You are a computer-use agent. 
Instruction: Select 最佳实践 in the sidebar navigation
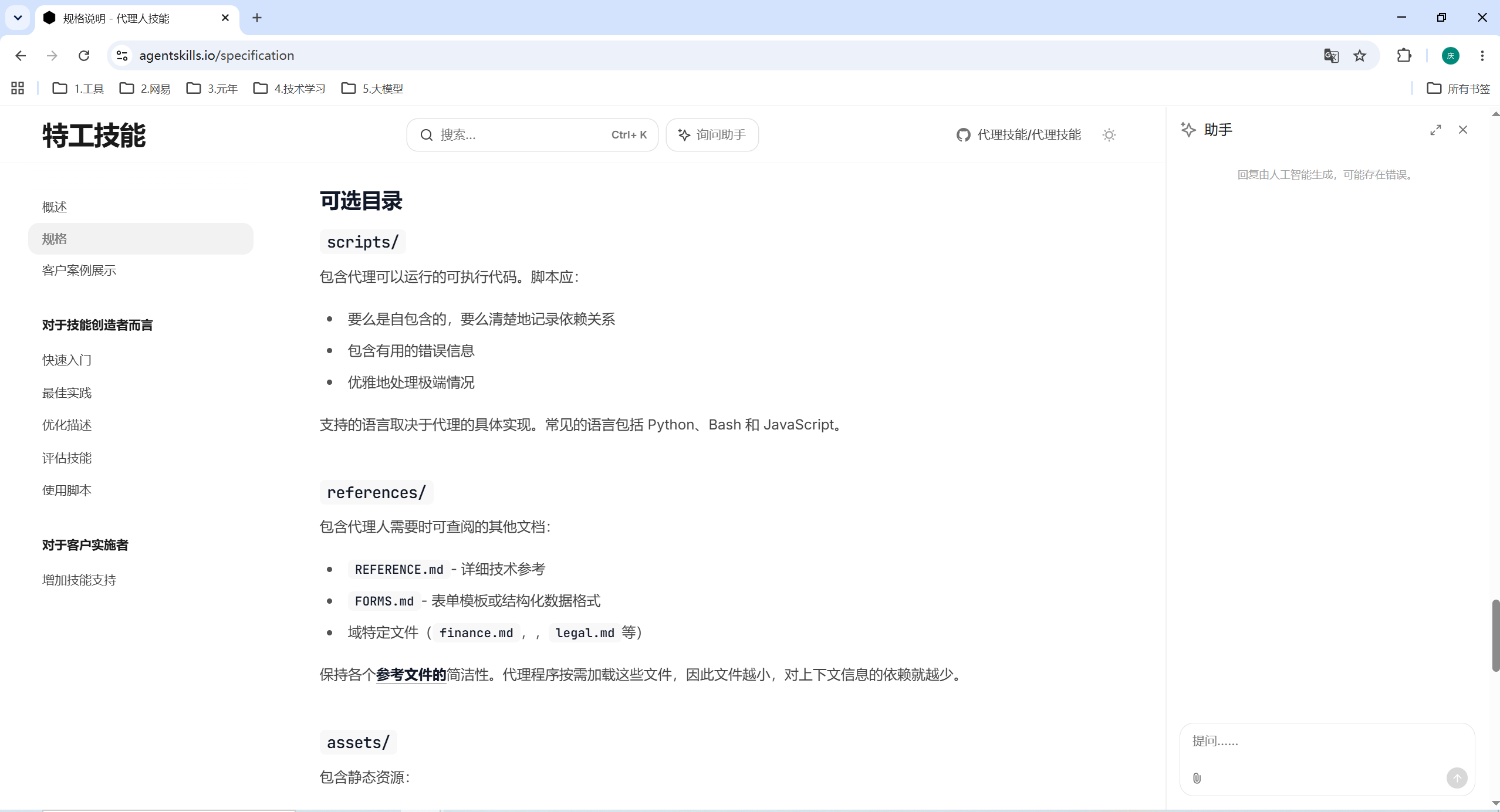click(x=67, y=393)
